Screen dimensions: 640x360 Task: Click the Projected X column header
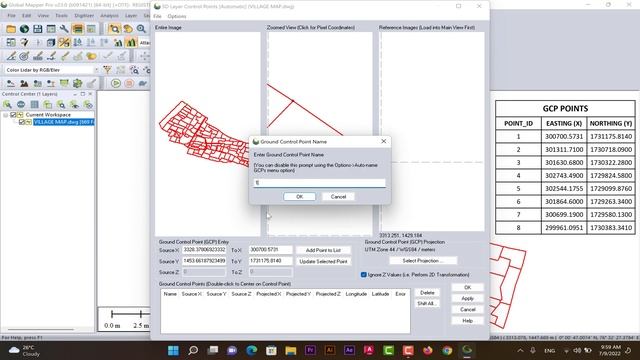(x=268, y=294)
